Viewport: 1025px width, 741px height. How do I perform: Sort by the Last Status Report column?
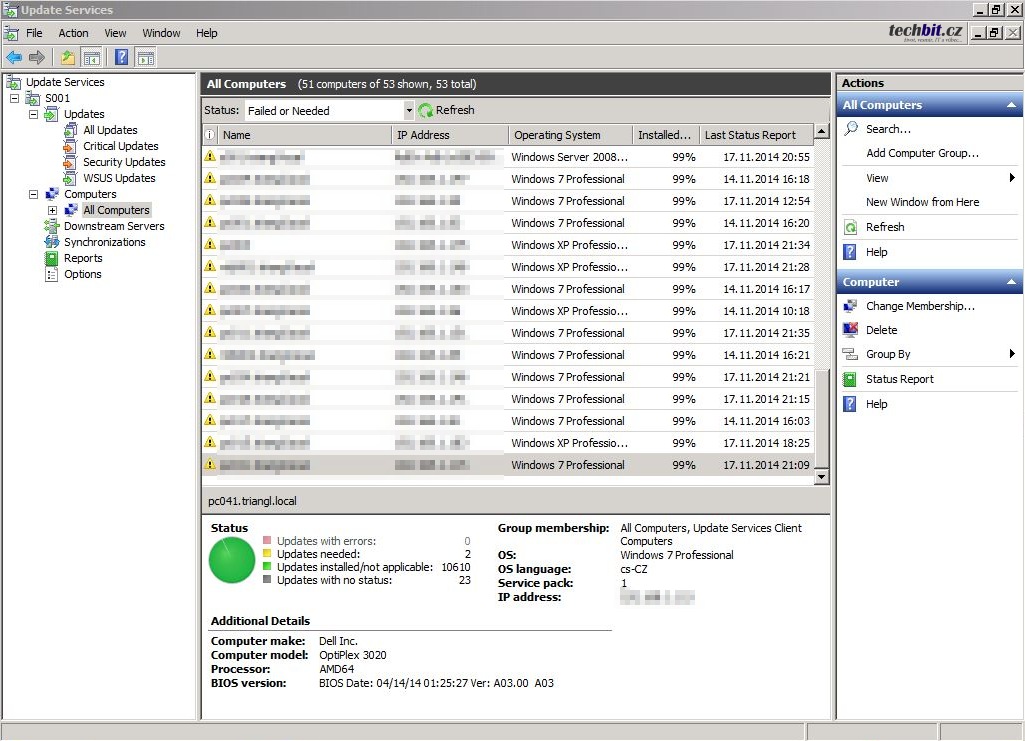(x=750, y=135)
